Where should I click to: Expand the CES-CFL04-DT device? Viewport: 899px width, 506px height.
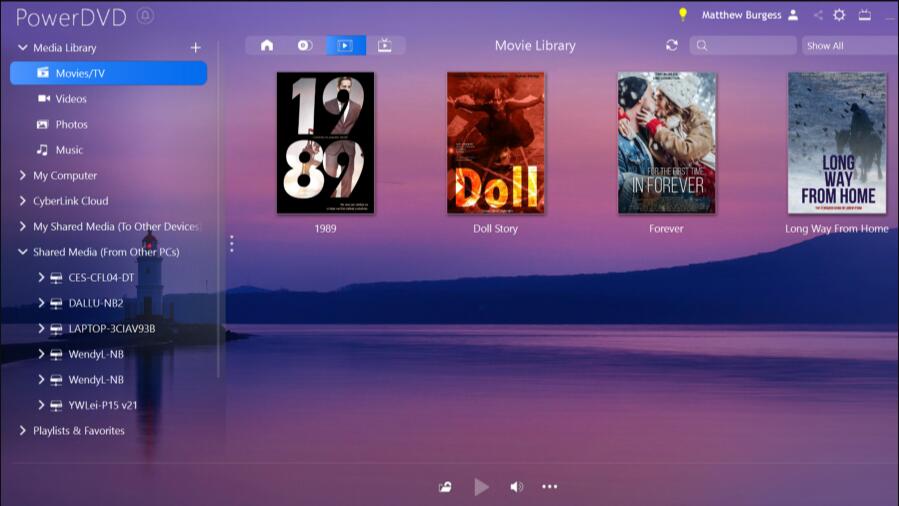pyautogui.click(x=41, y=277)
